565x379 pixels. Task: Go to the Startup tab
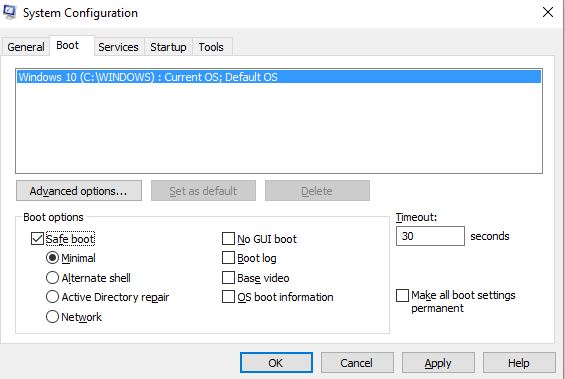click(168, 47)
